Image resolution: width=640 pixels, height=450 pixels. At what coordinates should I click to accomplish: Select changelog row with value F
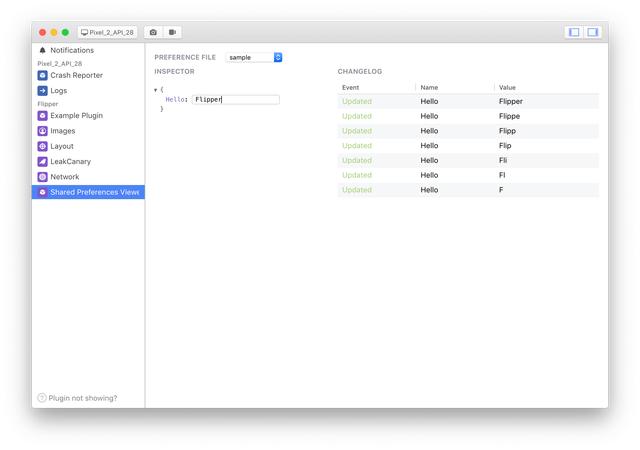coord(468,190)
